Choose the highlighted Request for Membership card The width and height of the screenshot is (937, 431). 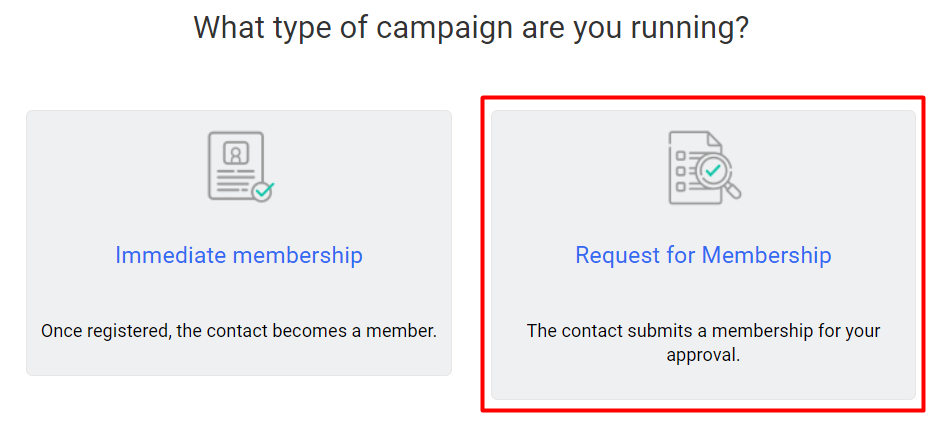[703, 300]
